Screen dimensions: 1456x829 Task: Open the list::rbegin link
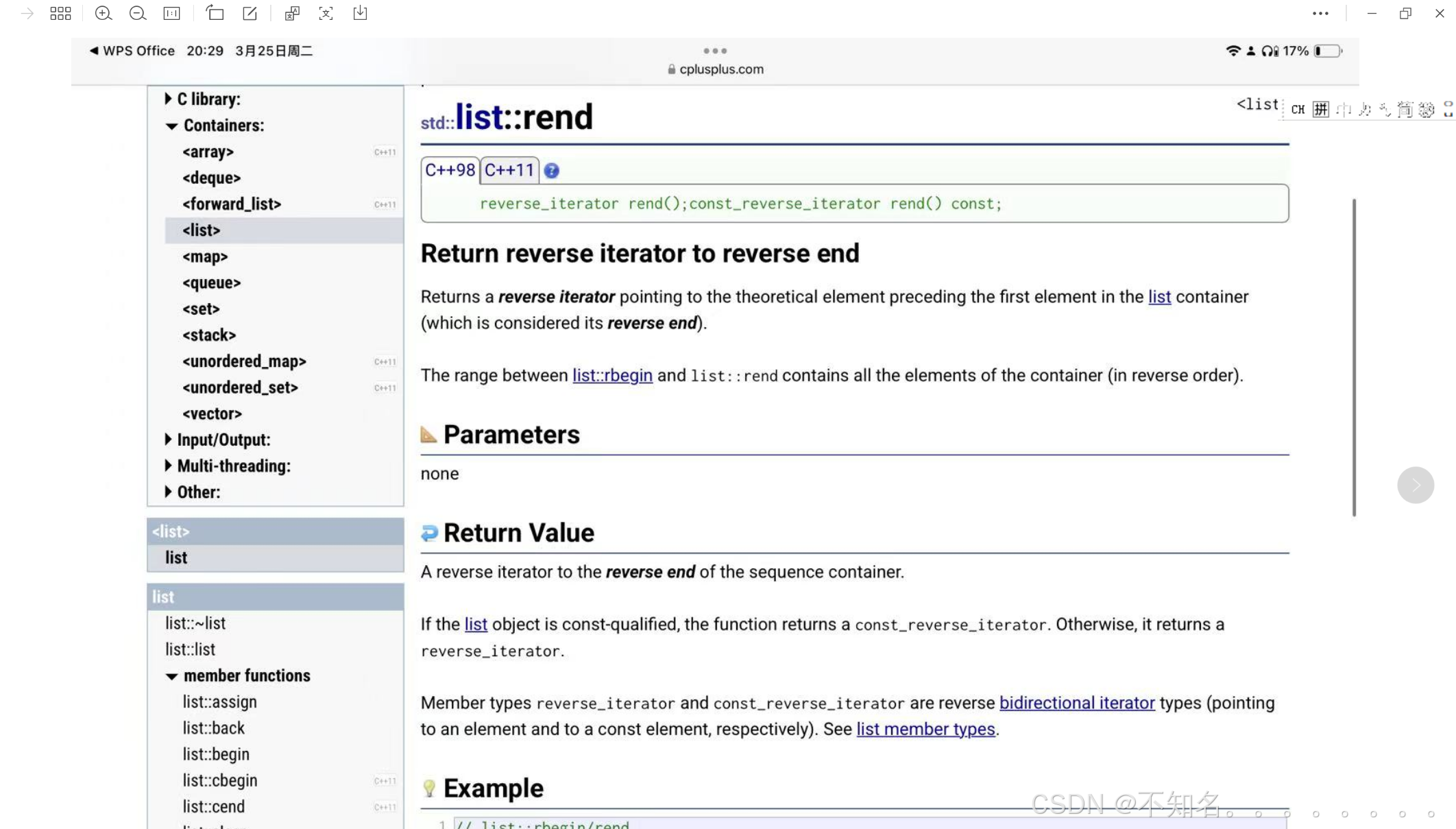(612, 376)
